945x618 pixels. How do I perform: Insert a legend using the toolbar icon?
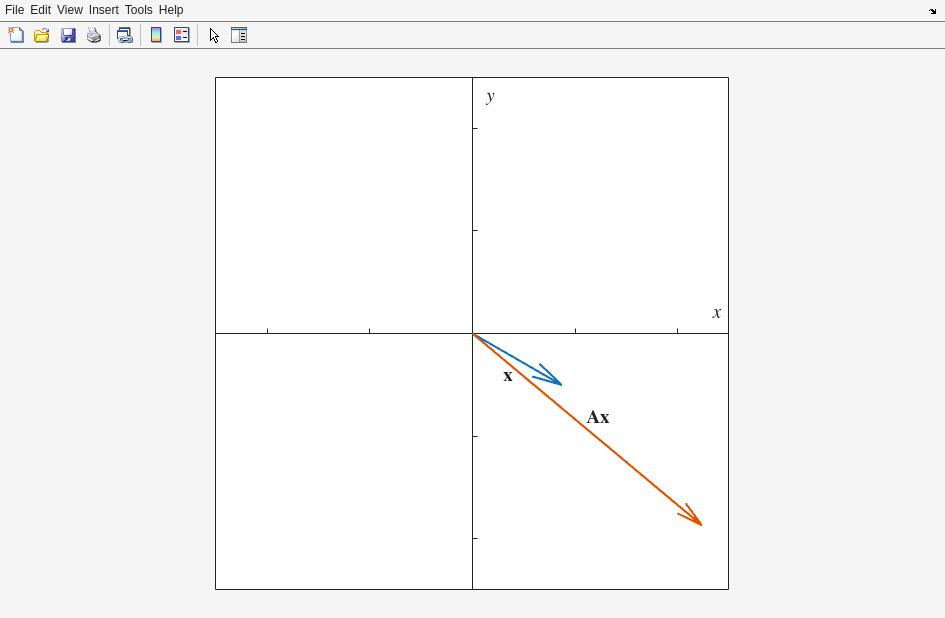tap(182, 35)
